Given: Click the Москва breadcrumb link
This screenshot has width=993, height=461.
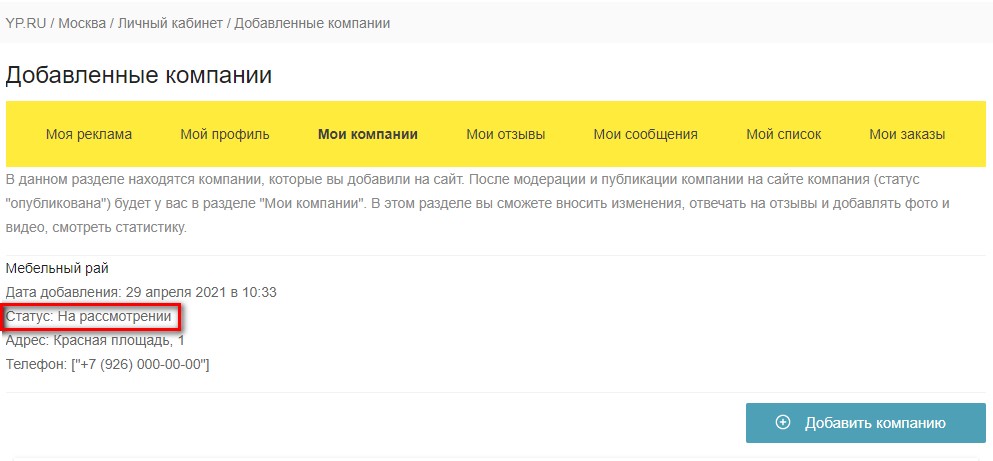Looking at the screenshot, I should [82, 23].
